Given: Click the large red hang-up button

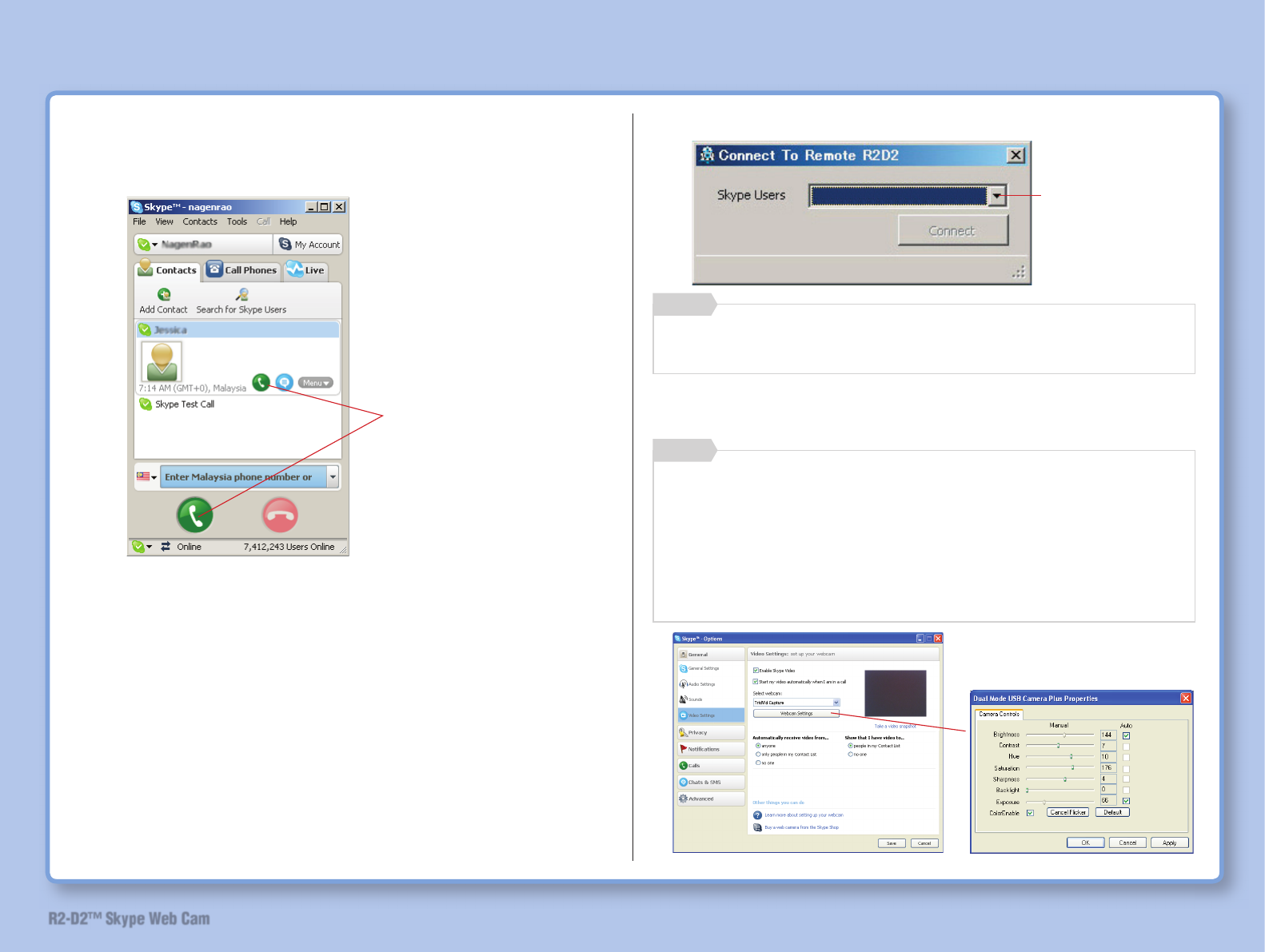Looking at the screenshot, I should click(280, 515).
